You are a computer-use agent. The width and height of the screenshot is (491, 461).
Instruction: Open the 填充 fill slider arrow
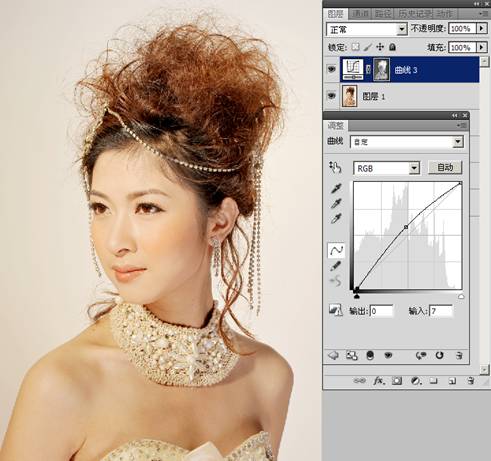pyautogui.click(x=481, y=47)
